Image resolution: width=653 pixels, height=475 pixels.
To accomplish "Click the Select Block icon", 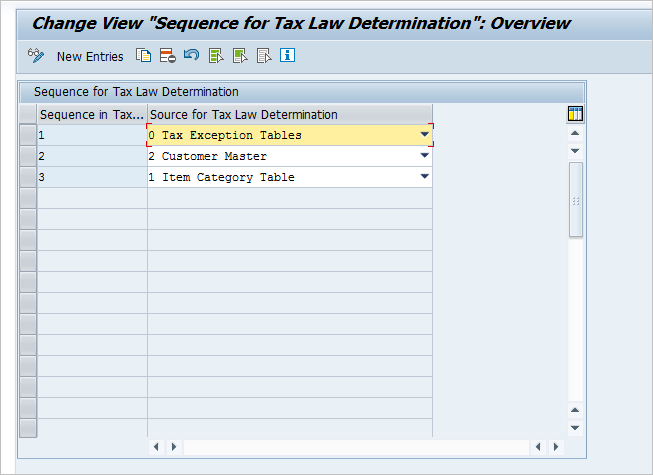I will click(x=240, y=55).
